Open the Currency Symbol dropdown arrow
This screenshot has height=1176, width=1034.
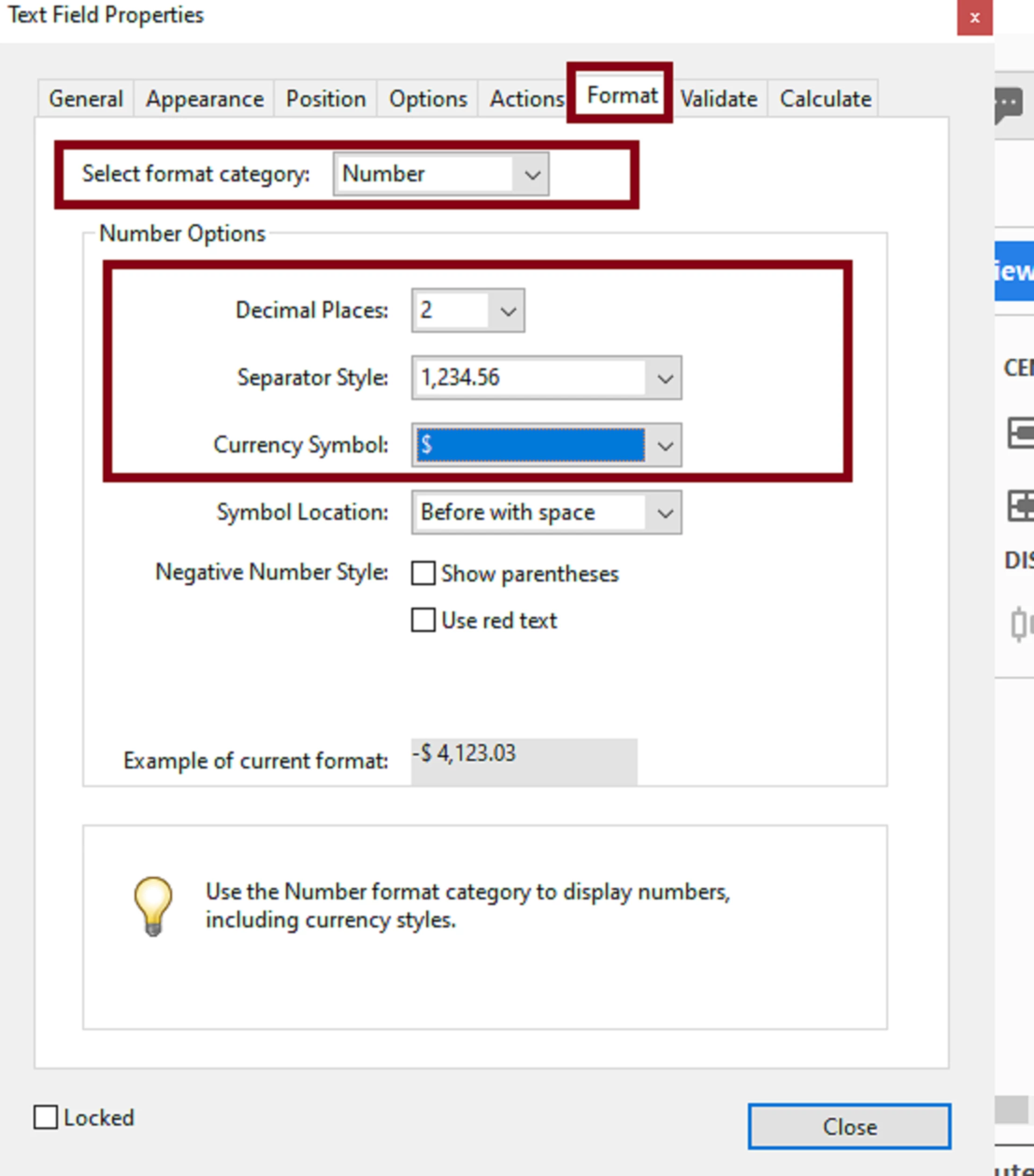point(665,446)
